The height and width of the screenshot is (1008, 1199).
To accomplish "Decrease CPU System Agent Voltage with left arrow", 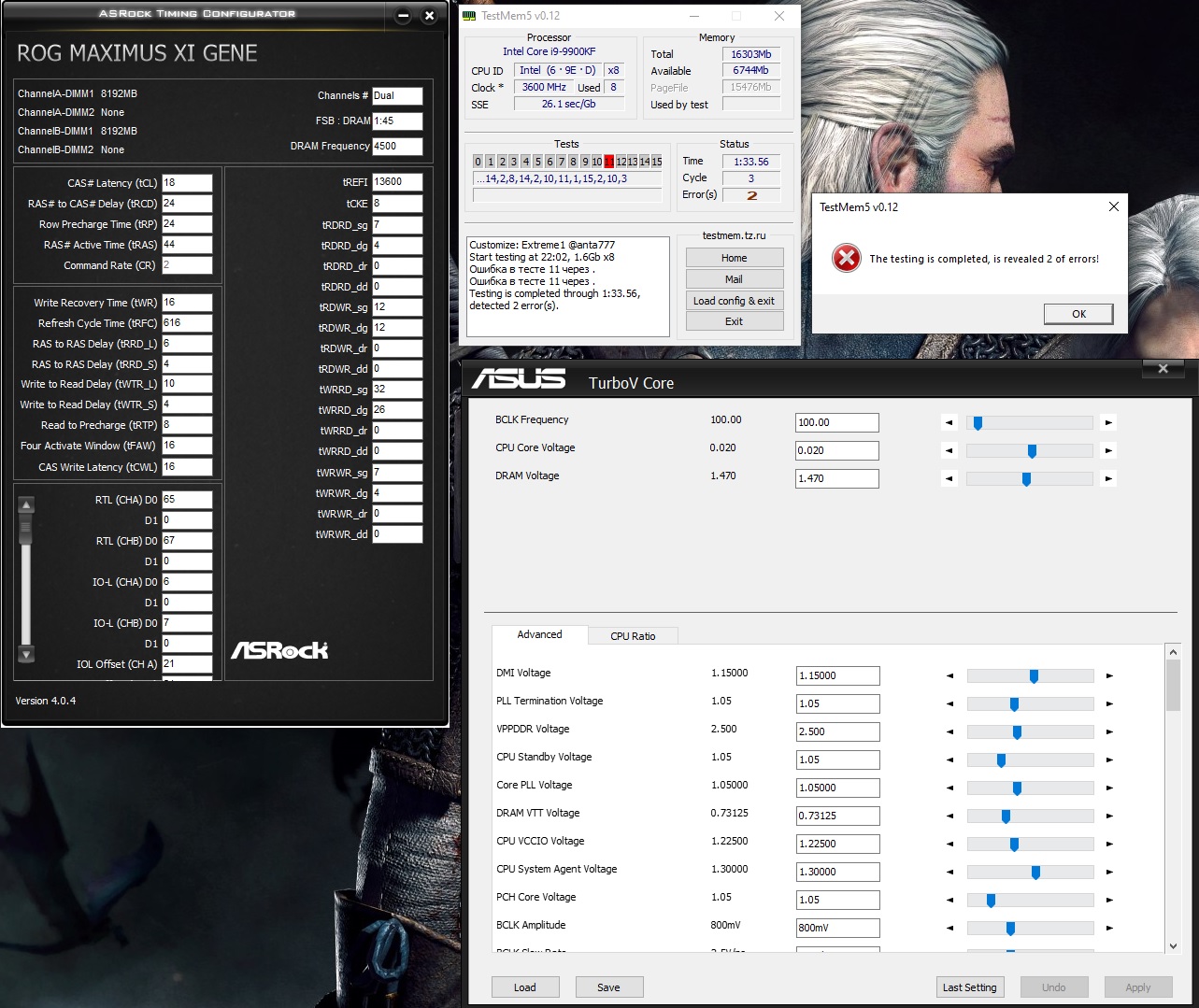I will point(950,872).
